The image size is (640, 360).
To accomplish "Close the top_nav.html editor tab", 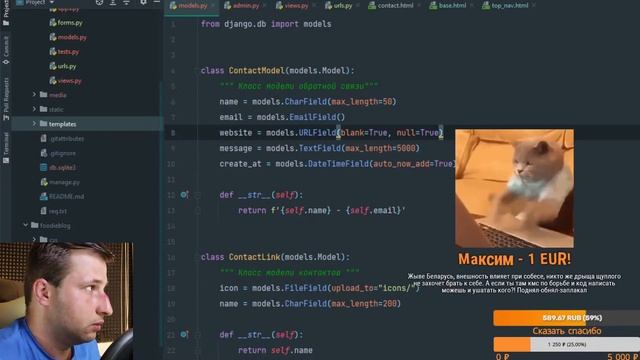I will click(534, 6).
